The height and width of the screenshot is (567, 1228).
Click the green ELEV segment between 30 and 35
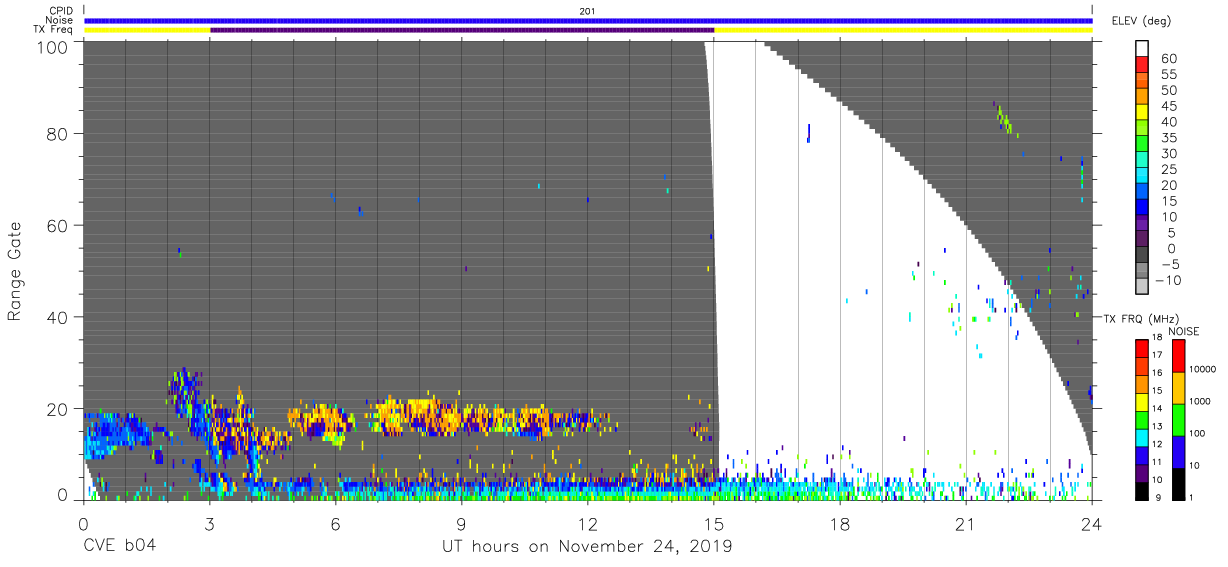(x=1142, y=143)
